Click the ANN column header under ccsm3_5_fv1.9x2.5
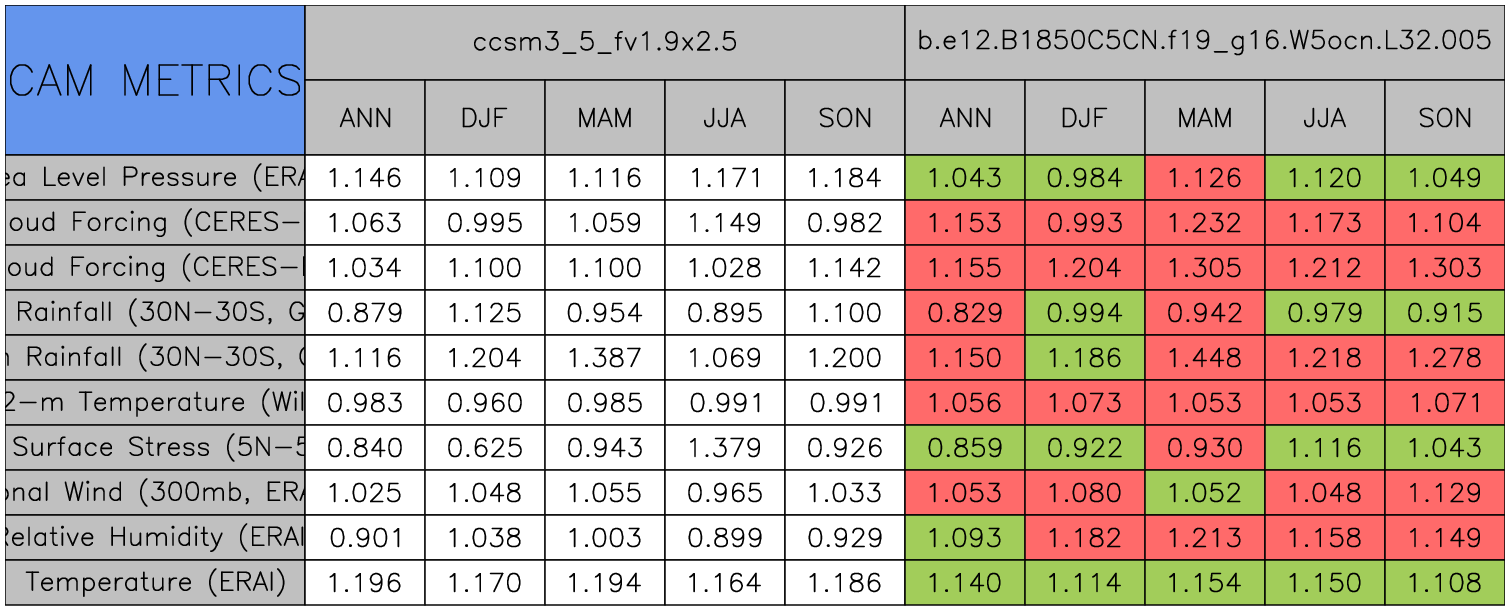1510x611 pixels. point(365,118)
